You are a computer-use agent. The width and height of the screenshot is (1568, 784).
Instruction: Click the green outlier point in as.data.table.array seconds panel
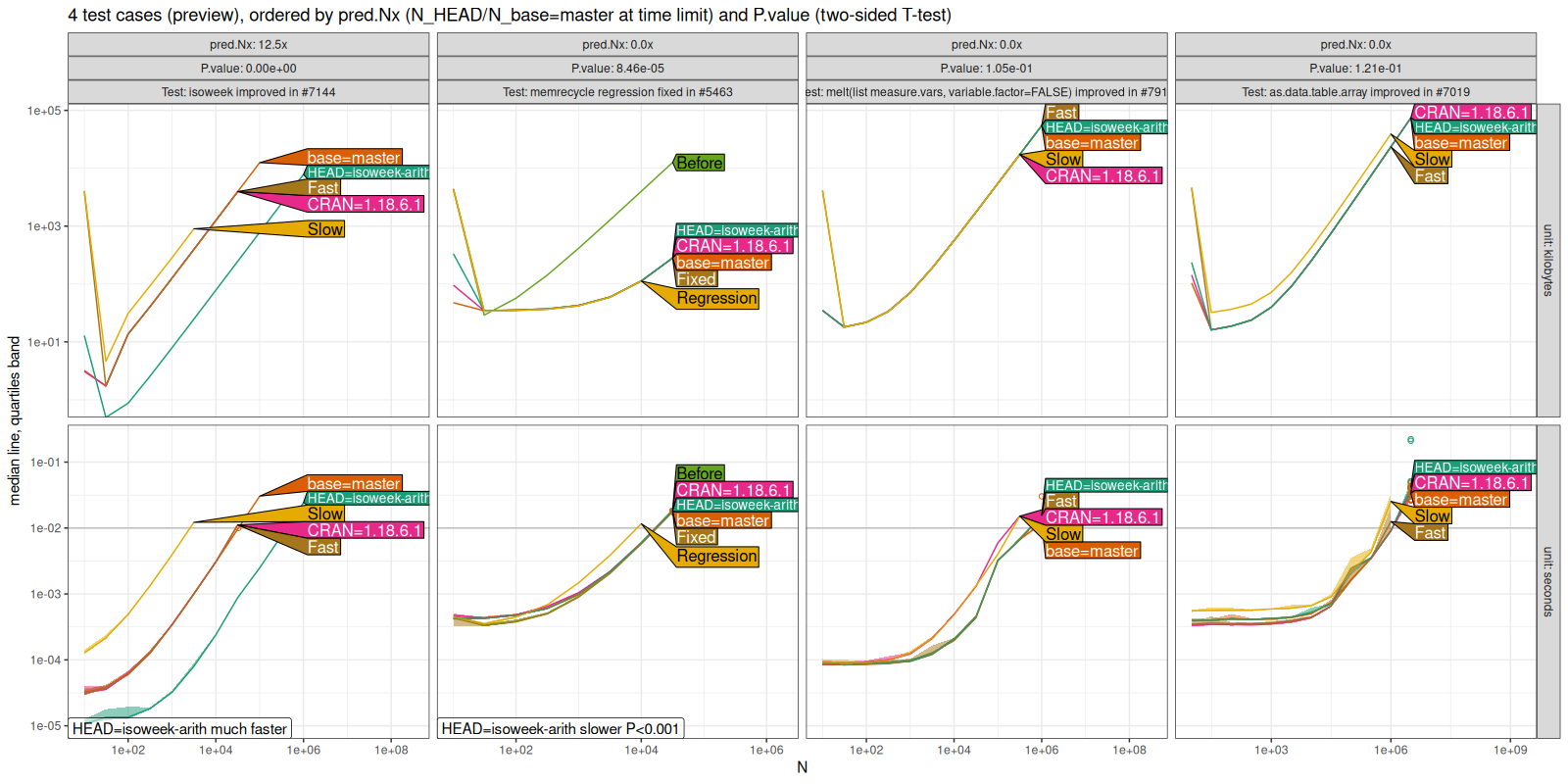[x=1410, y=440]
